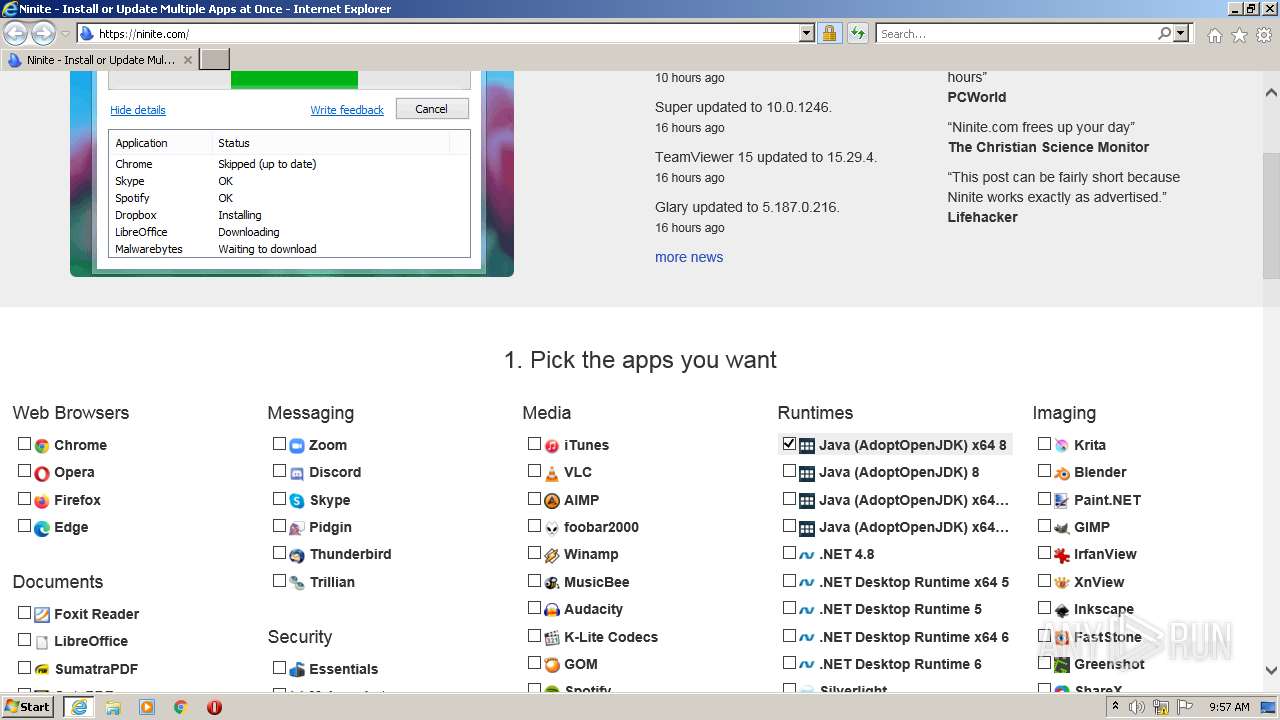Click the ninite.com address field
The height and width of the screenshot is (720, 1280).
(x=447, y=33)
